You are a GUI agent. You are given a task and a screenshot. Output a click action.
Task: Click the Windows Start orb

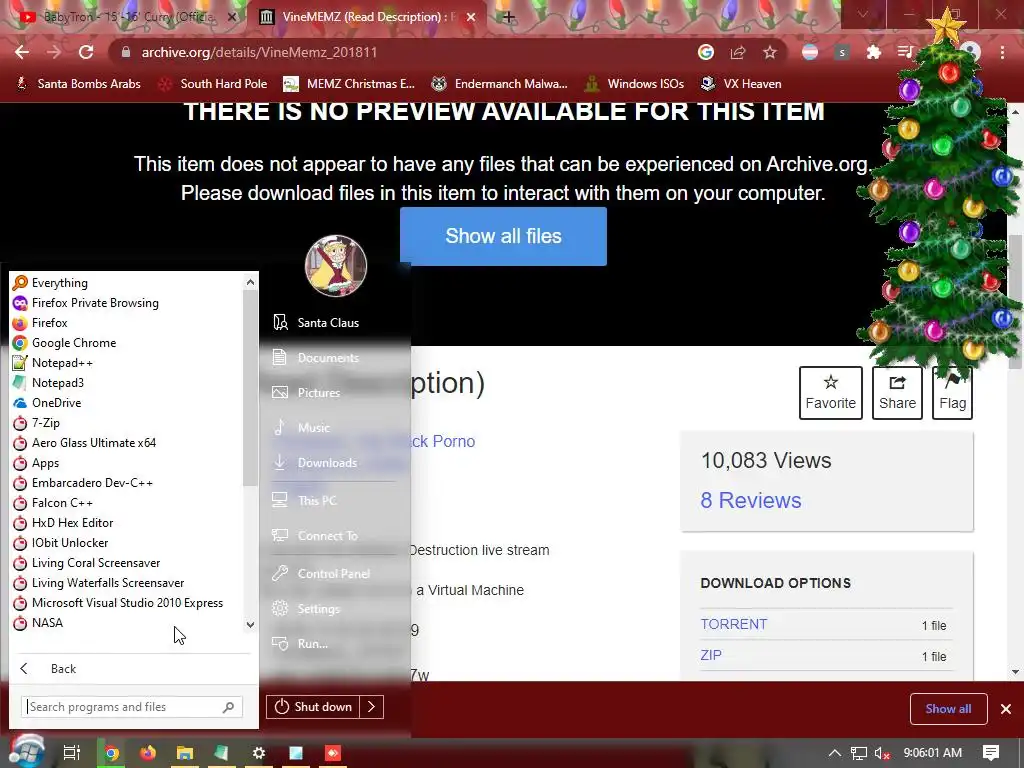coord(27,752)
